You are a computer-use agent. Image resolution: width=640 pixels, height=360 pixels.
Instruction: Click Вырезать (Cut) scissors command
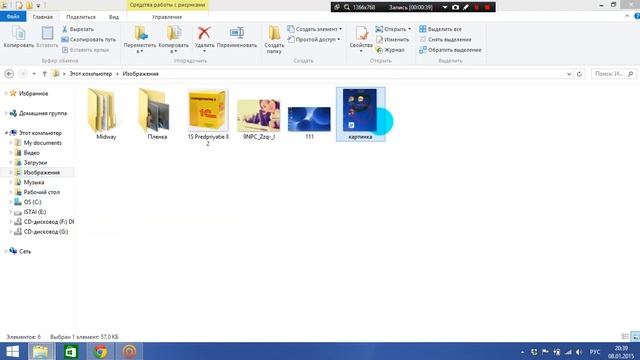pyautogui.click(x=78, y=29)
